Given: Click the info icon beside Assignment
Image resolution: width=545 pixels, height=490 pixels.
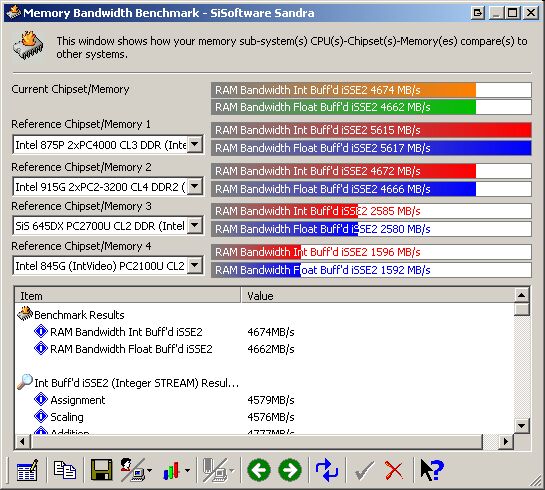Looking at the screenshot, I should click(41, 399).
